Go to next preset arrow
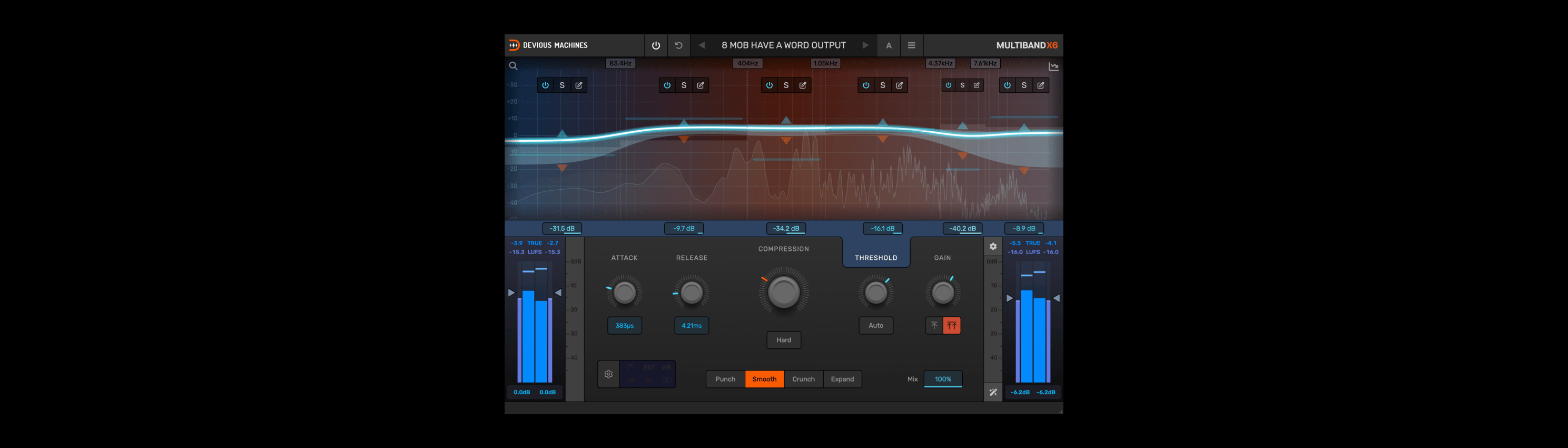Viewport: 1568px width, 448px height. pos(865,46)
